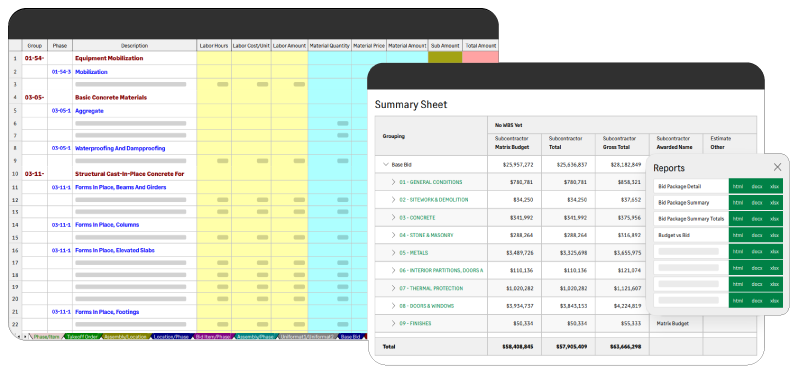
Task: Expand 05 - METALS group
Action: (393, 253)
